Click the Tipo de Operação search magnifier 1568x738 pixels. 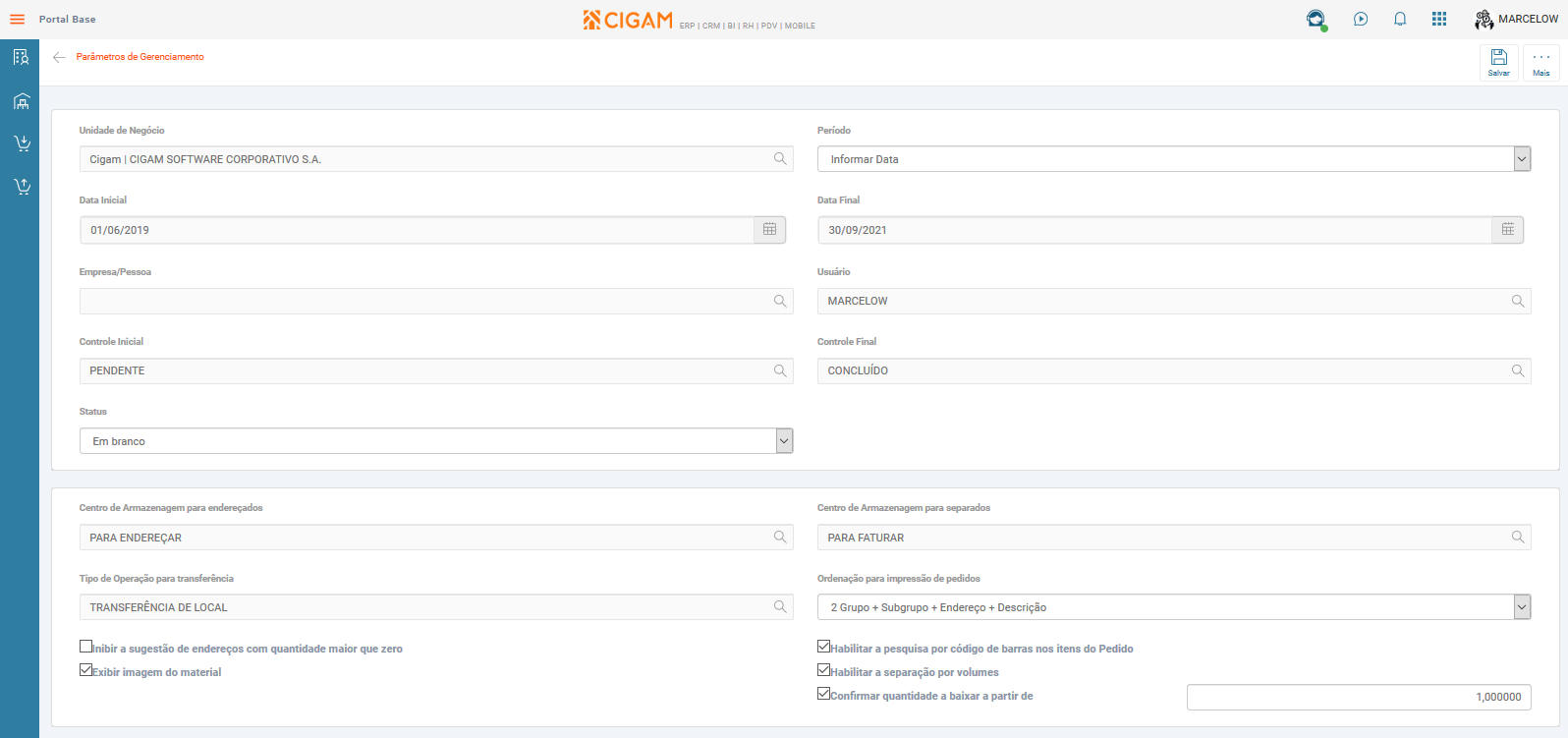pyautogui.click(x=780, y=607)
